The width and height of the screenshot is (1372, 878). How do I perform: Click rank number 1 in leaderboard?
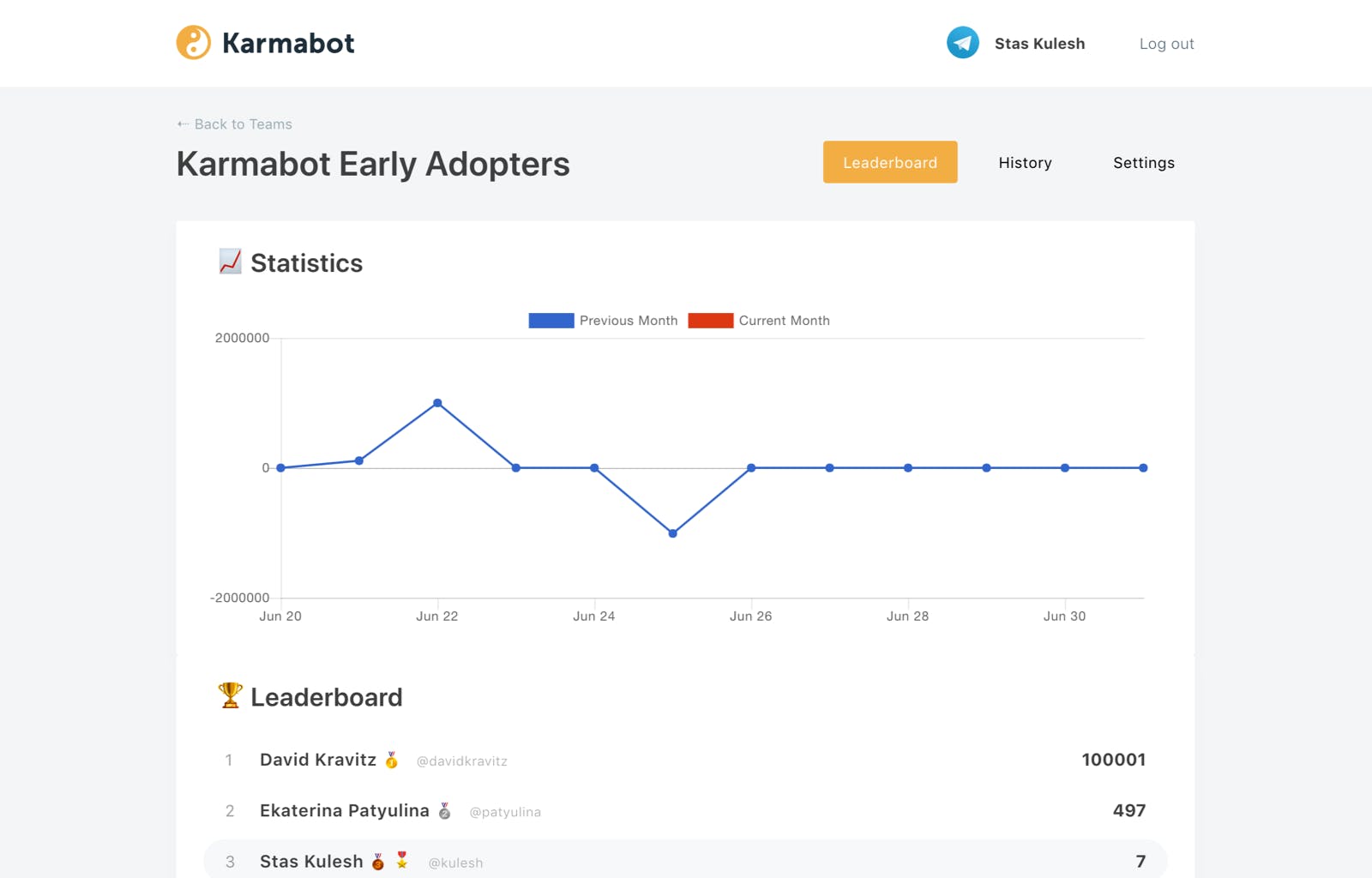pos(229,760)
